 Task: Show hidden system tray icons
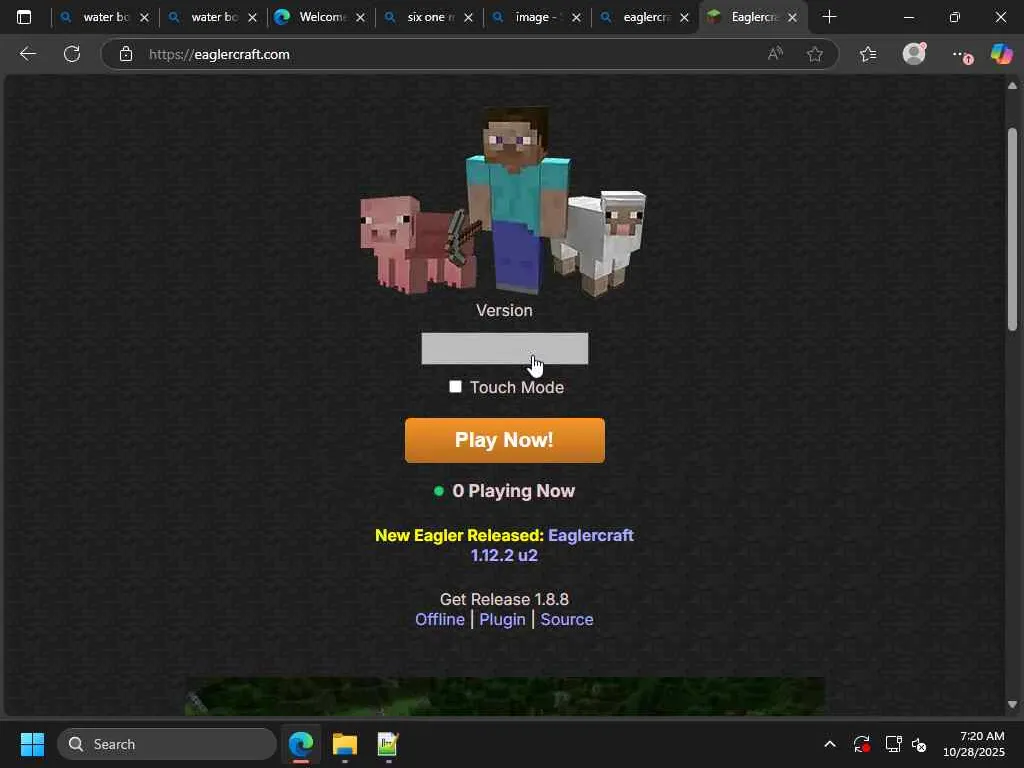[829, 744]
